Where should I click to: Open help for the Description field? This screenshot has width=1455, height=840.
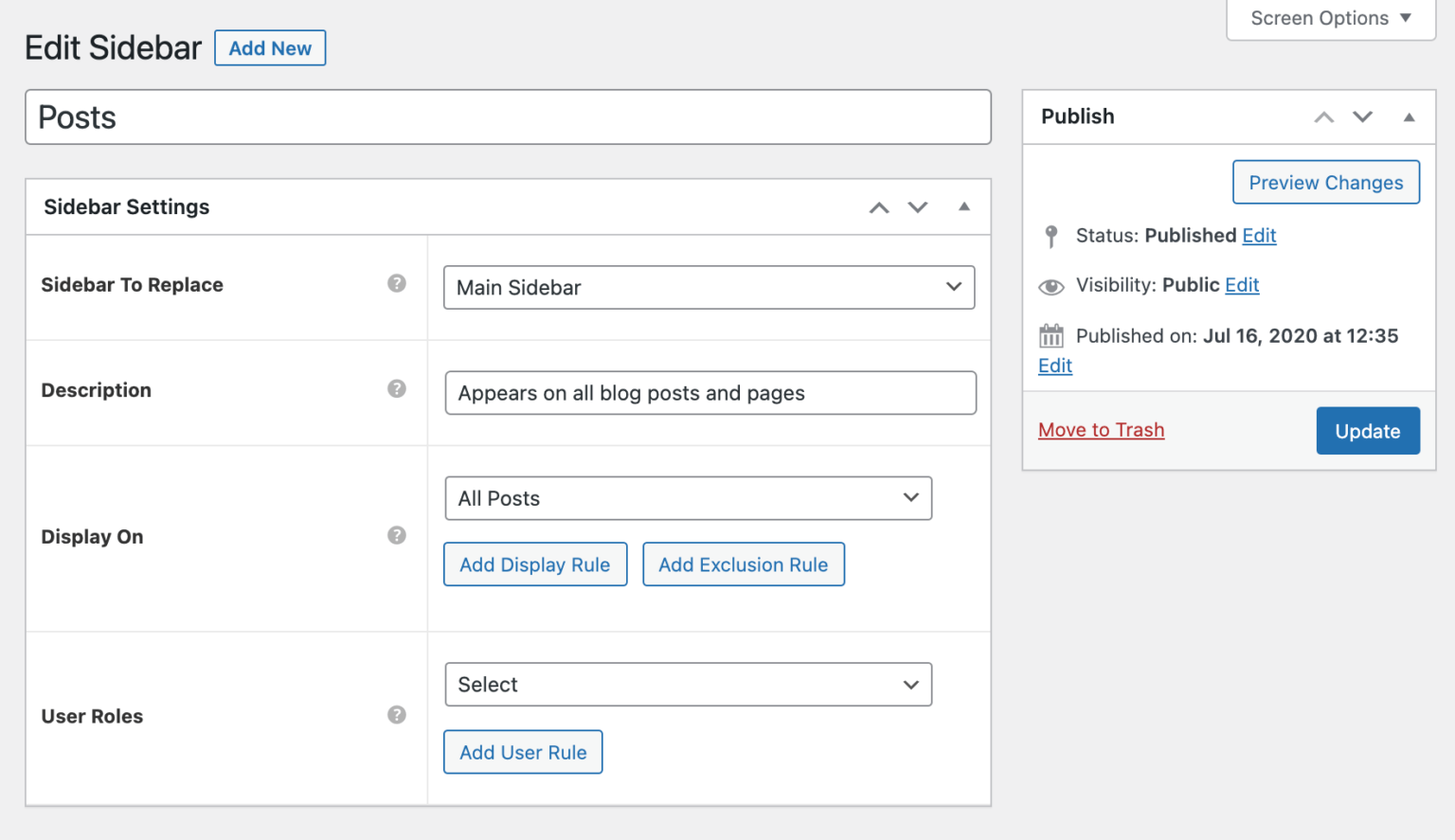click(x=396, y=388)
